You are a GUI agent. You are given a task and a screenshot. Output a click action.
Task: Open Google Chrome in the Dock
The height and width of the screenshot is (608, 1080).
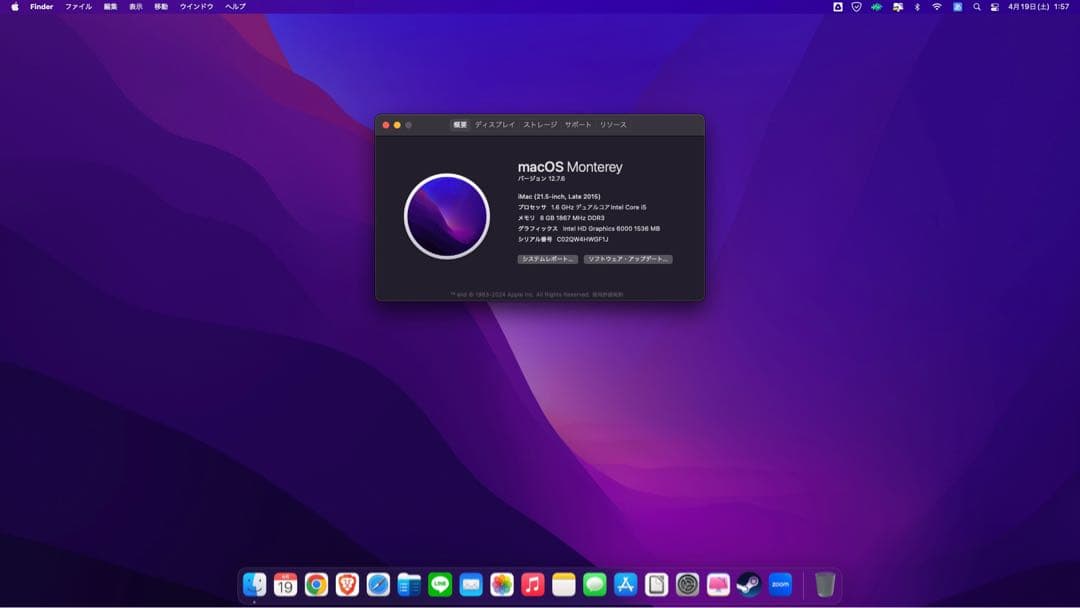[318, 585]
